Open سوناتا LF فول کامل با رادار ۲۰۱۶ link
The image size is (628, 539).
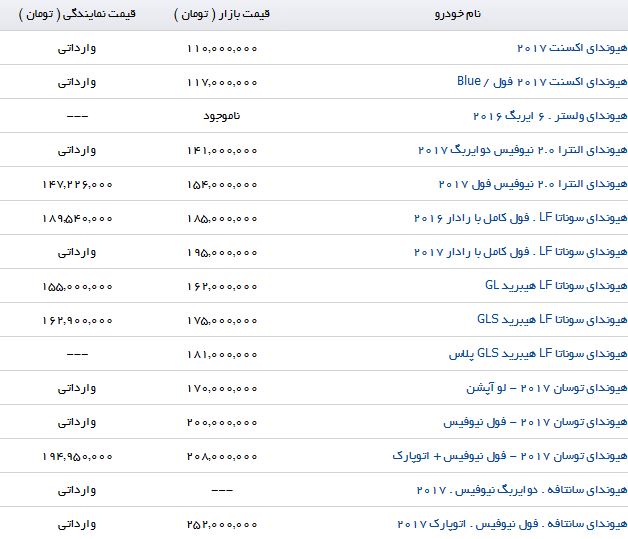[x=520, y=218]
